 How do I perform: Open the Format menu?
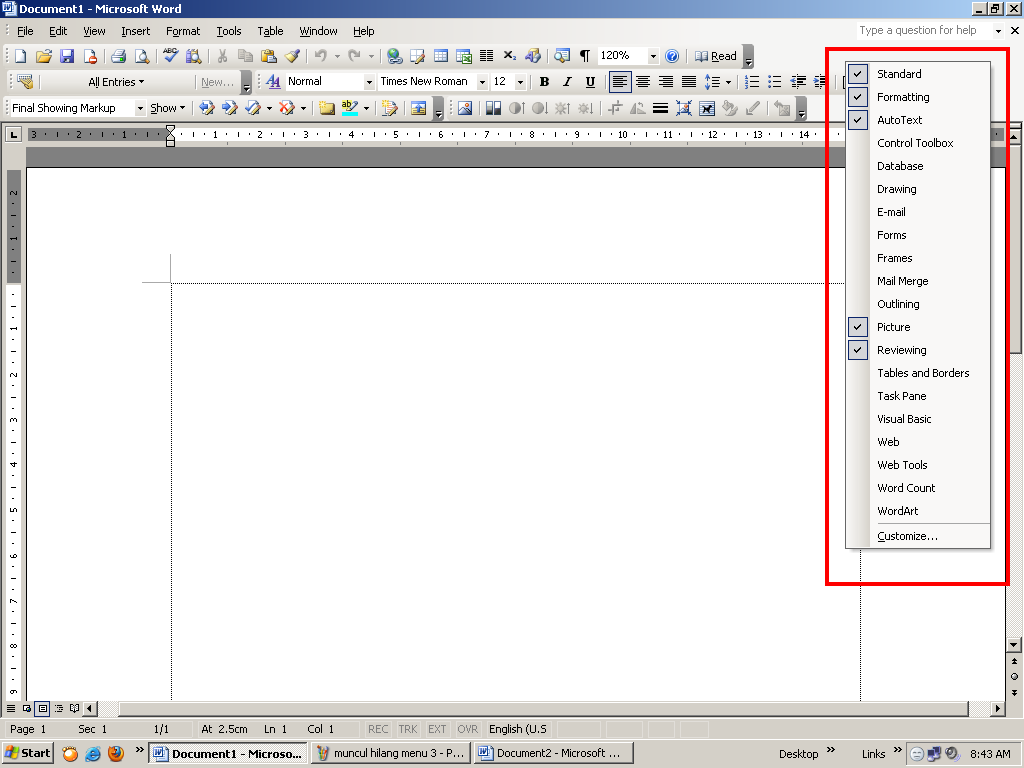coord(183,31)
